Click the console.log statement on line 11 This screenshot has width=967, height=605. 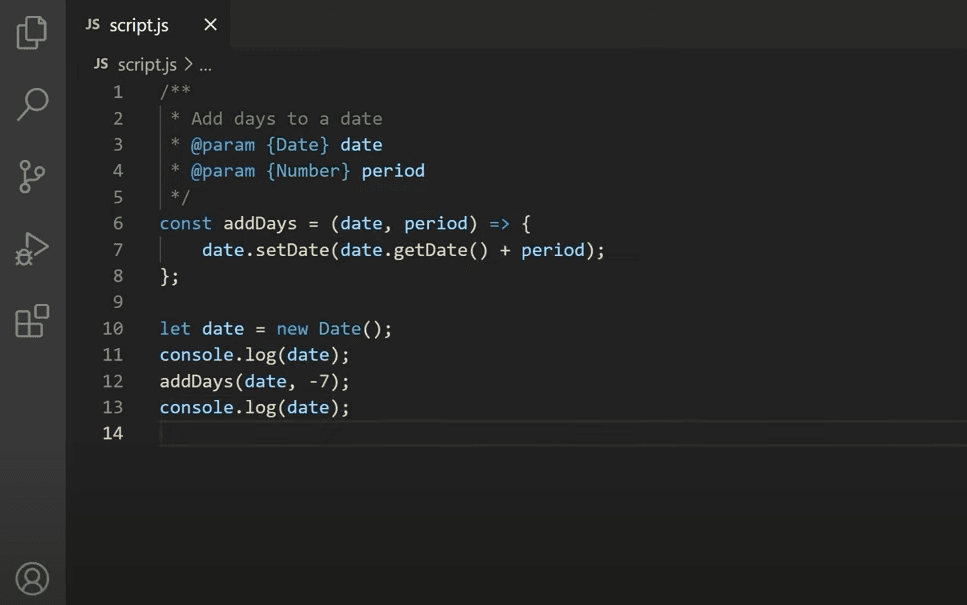(x=254, y=355)
